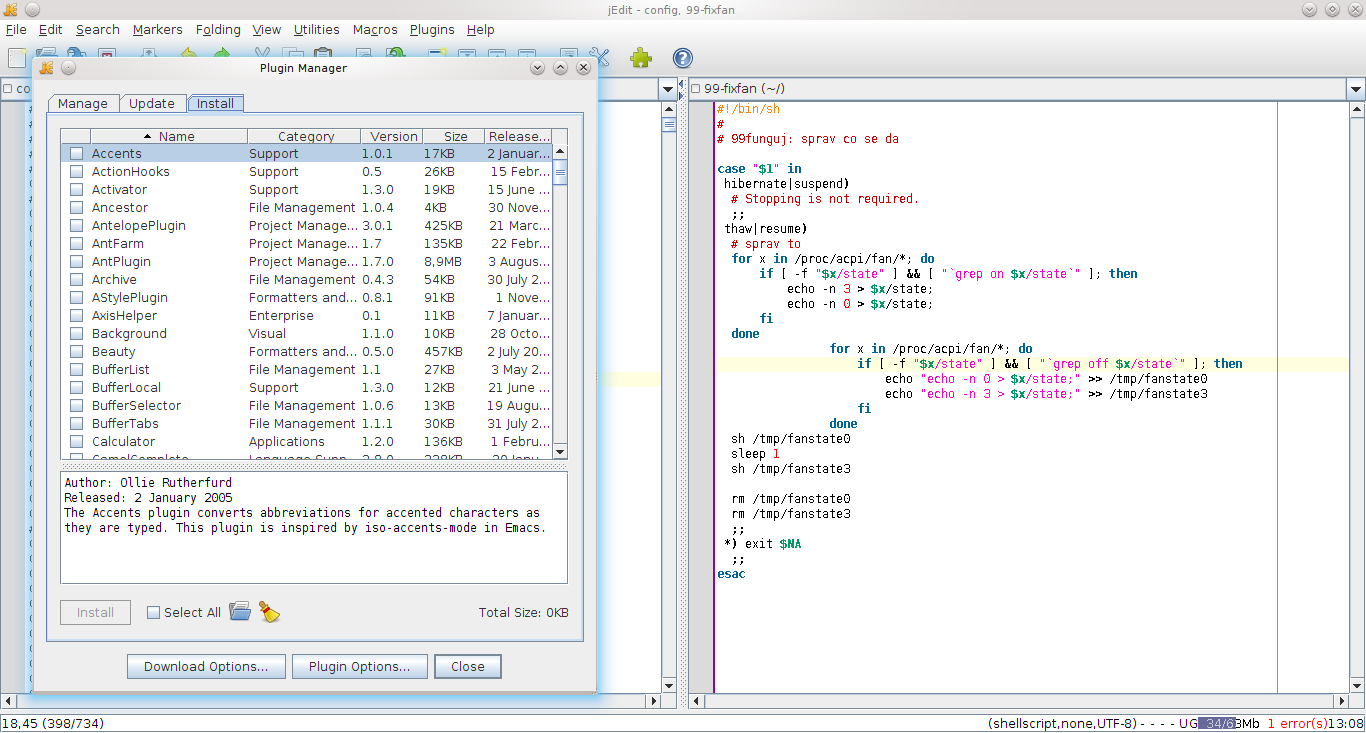Open the Plugins menu

click(x=432, y=30)
